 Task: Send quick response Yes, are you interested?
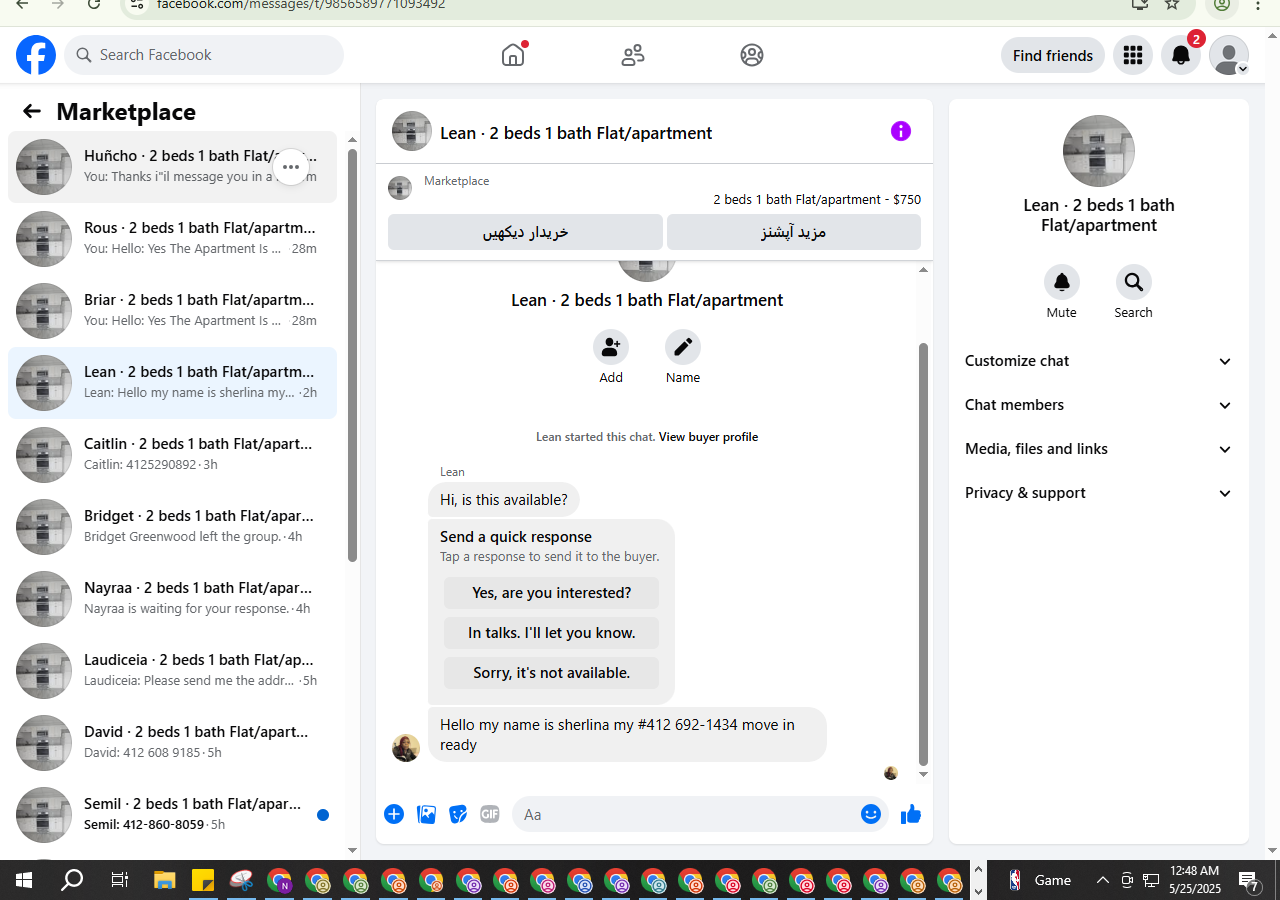[552, 593]
